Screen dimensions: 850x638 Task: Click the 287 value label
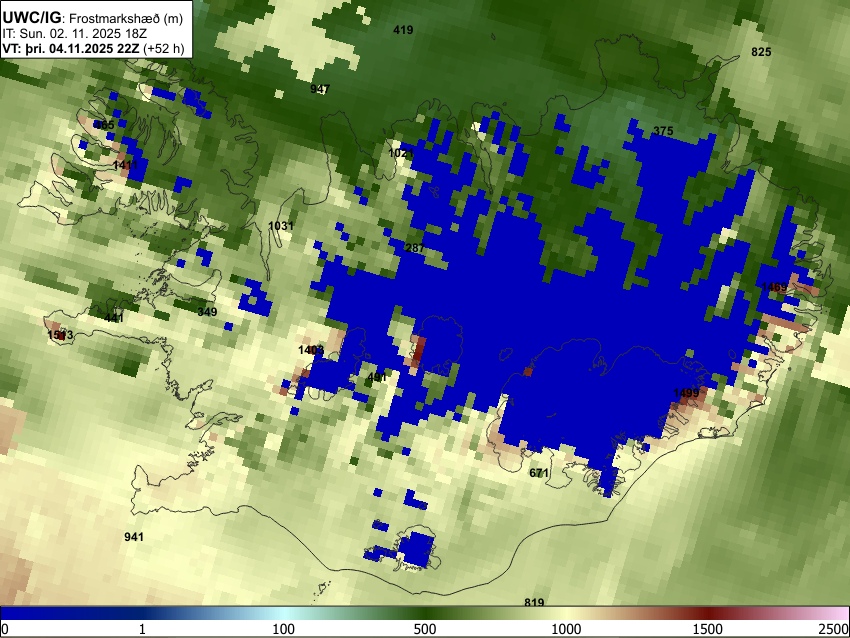(415, 248)
